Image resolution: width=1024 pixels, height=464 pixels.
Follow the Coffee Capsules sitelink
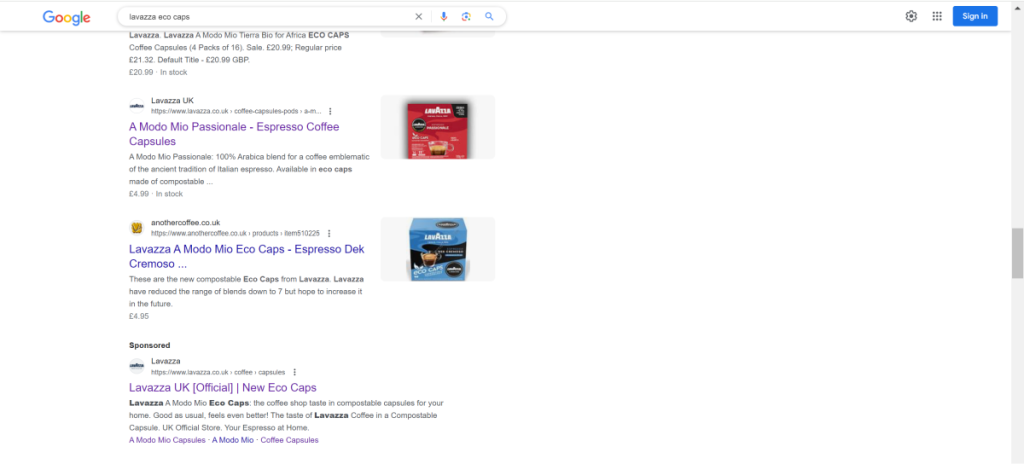point(289,440)
